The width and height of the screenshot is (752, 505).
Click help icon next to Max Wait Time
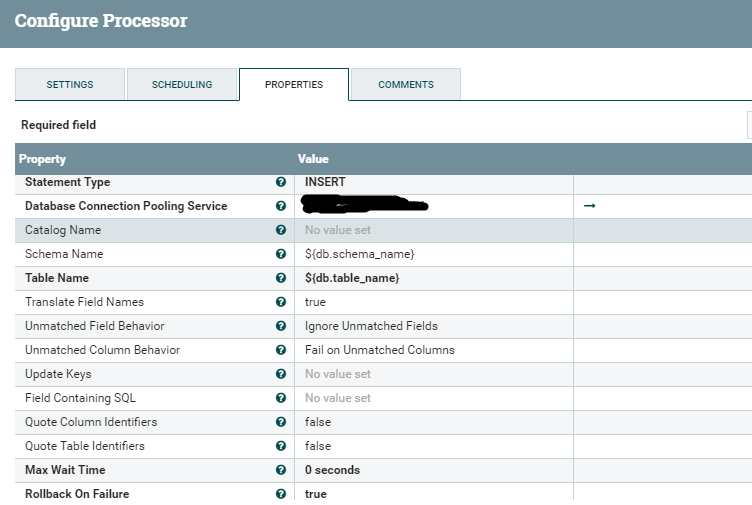coord(281,470)
